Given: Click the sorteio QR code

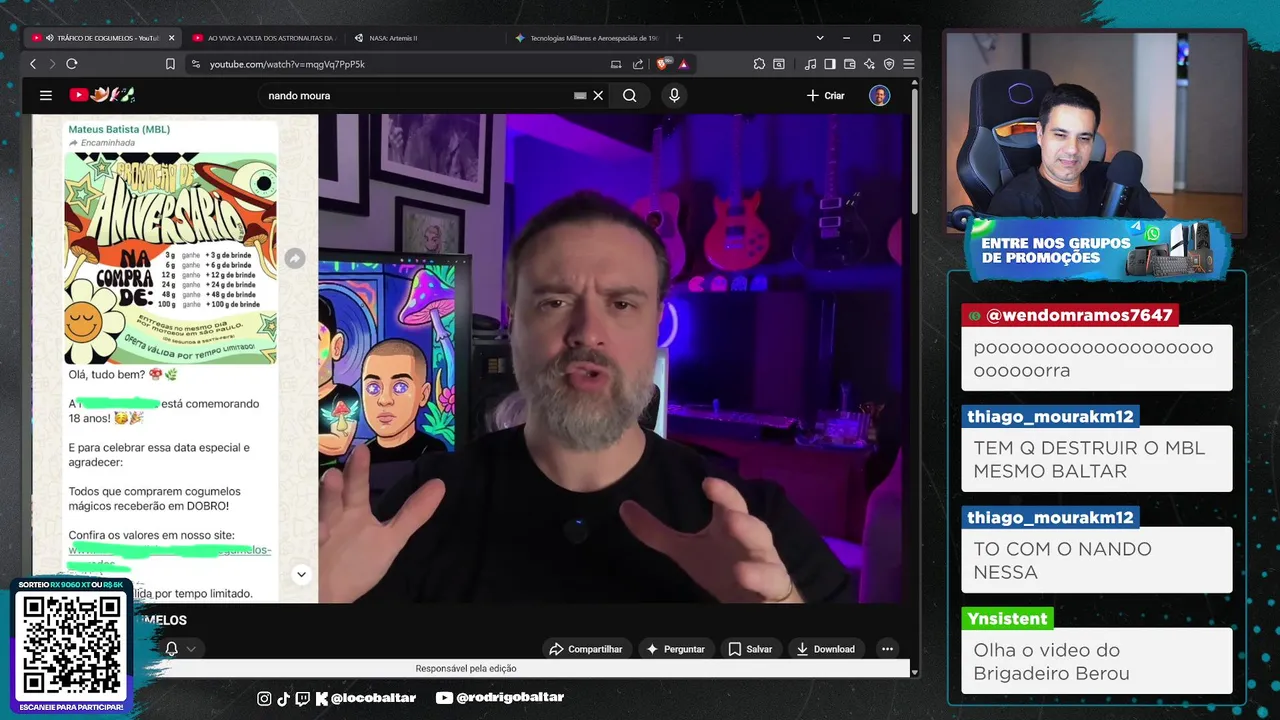Looking at the screenshot, I should pyautogui.click(x=70, y=646).
